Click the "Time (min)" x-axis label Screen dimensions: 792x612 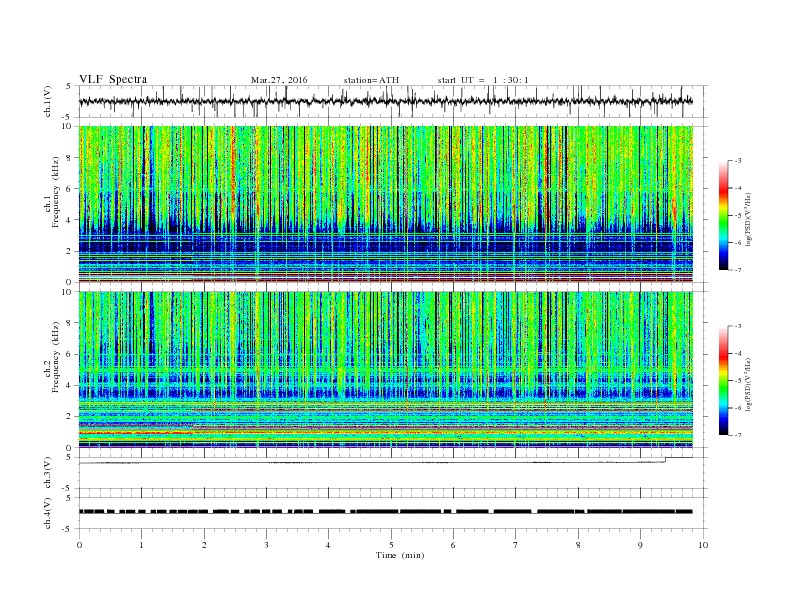click(400, 555)
